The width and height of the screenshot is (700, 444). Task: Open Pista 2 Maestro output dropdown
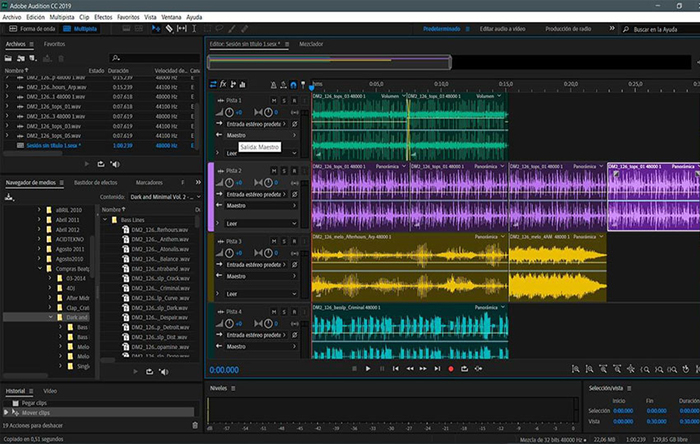pos(261,206)
